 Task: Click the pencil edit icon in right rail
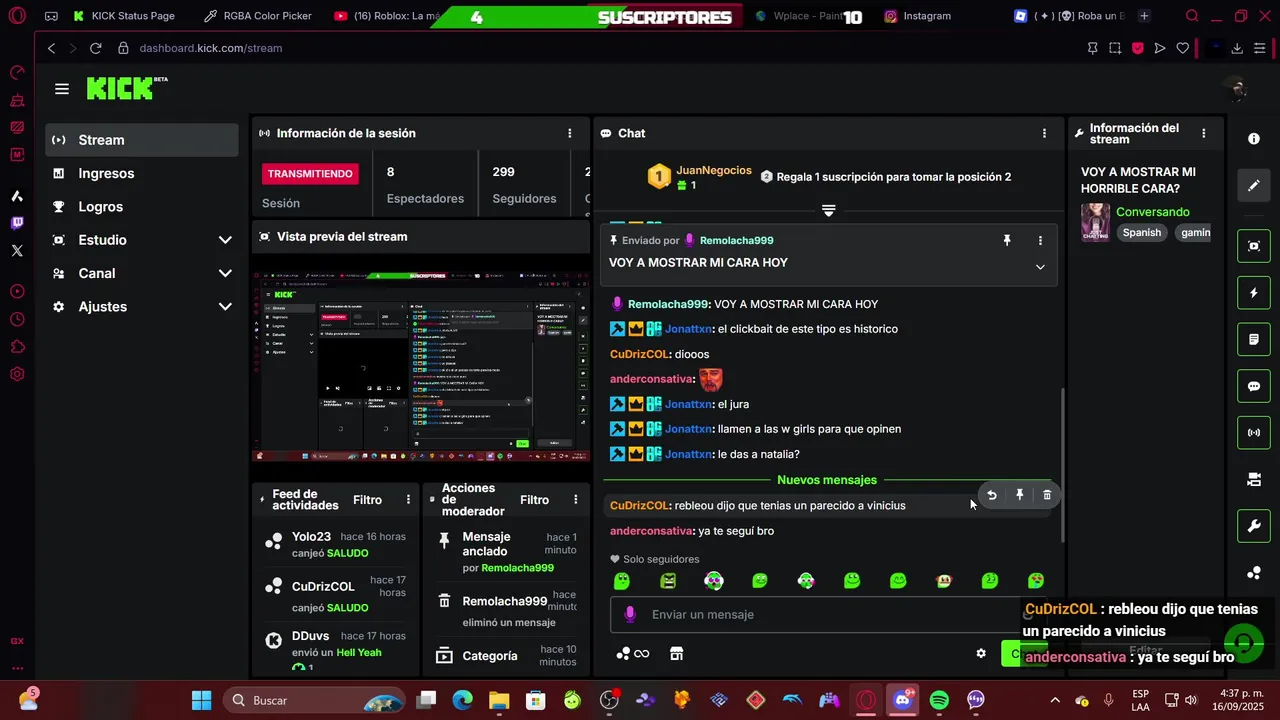(1254, 185)
